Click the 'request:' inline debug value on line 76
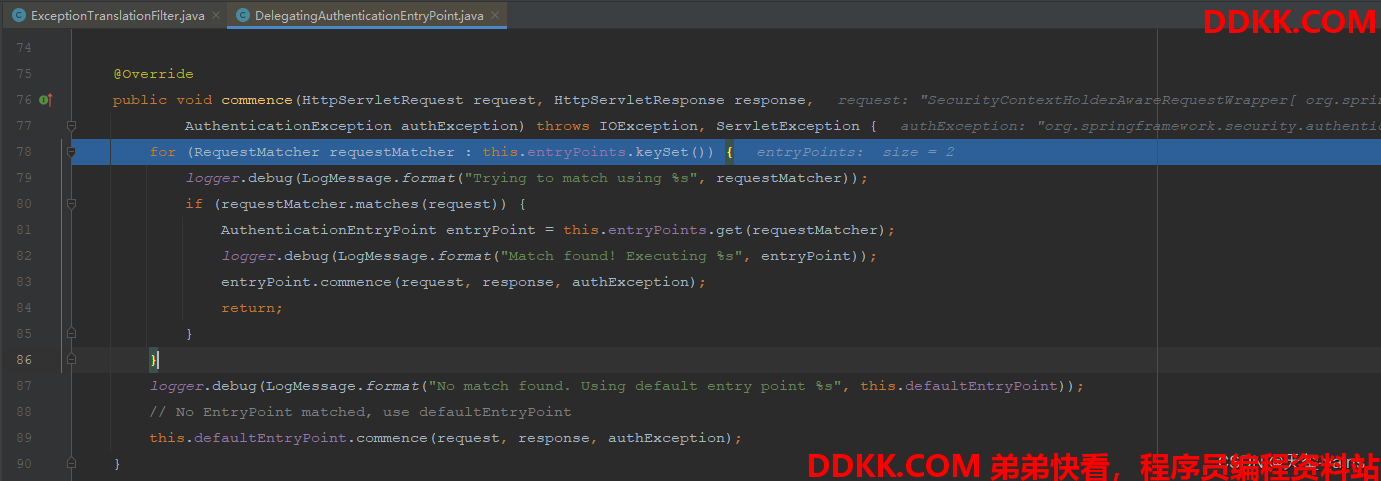Viewport: 1381px width, 481px height. click(1109, 100)
